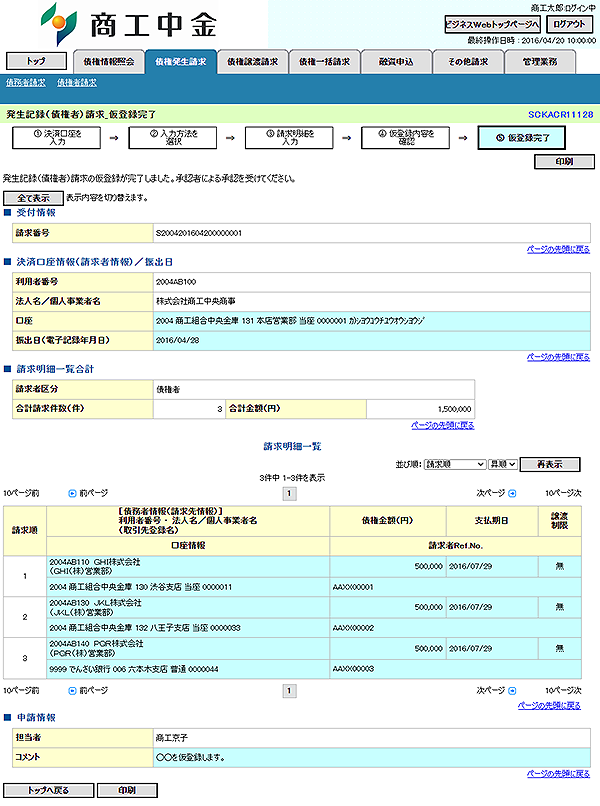This screenshot has height=806, width=600.
Task: Go to 債権譲渡請求 tab
Action: tap(252, 62)
